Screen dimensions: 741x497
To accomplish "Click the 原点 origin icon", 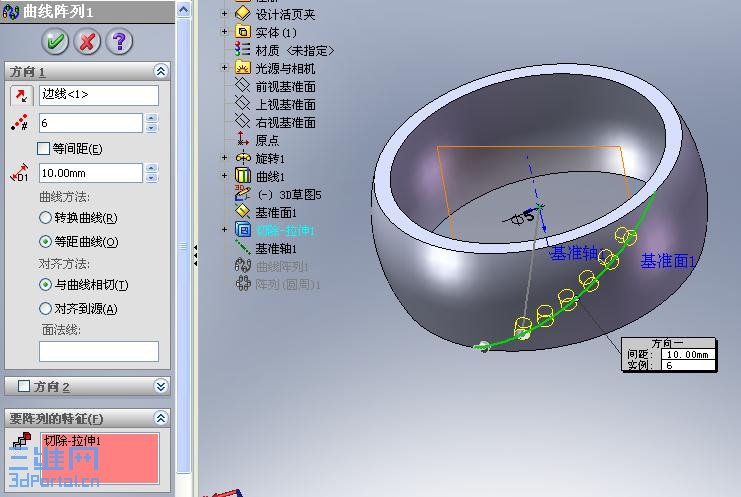I will (242, 139).
